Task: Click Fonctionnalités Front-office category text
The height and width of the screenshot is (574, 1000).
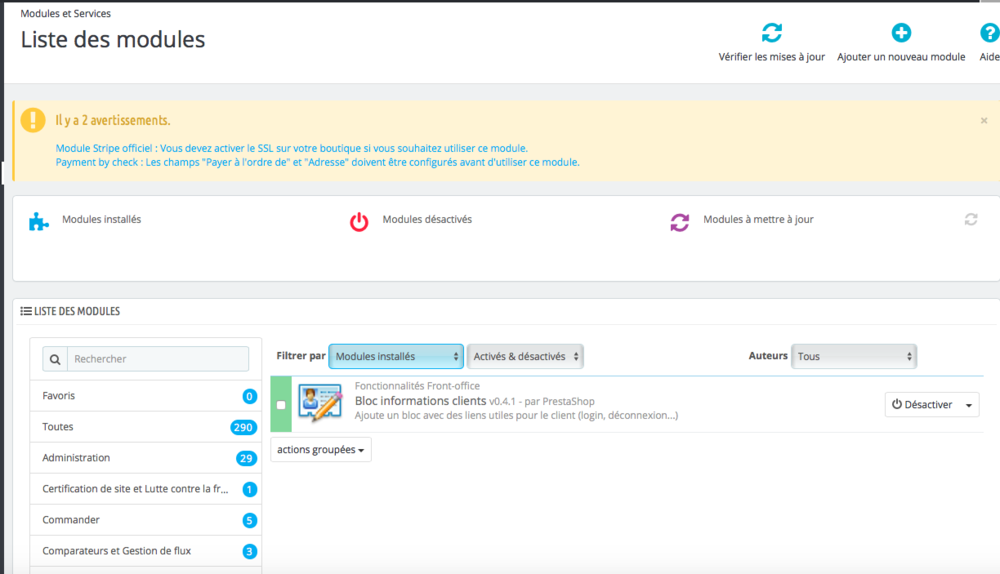Action: coord(417,386)
